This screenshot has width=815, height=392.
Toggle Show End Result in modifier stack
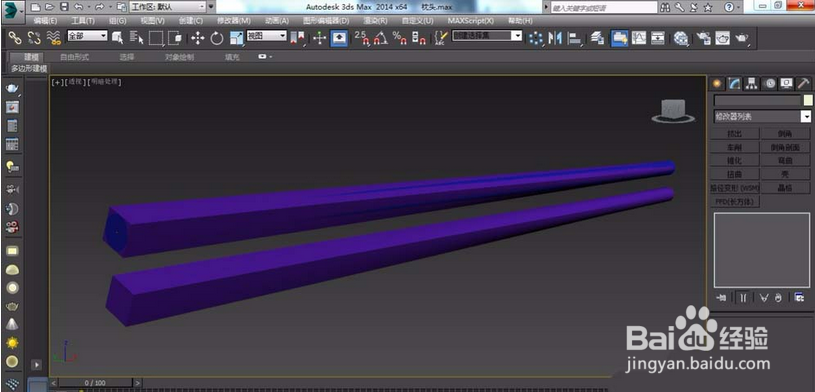[743, 297]
